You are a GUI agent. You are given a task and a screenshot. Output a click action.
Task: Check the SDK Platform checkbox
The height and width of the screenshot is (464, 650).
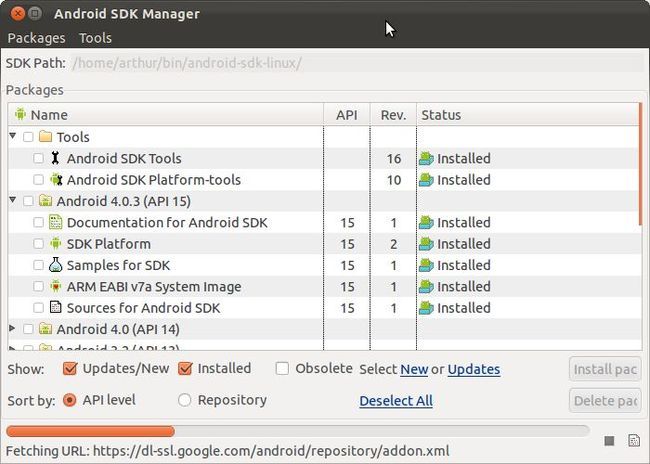(x=39, y=244)
